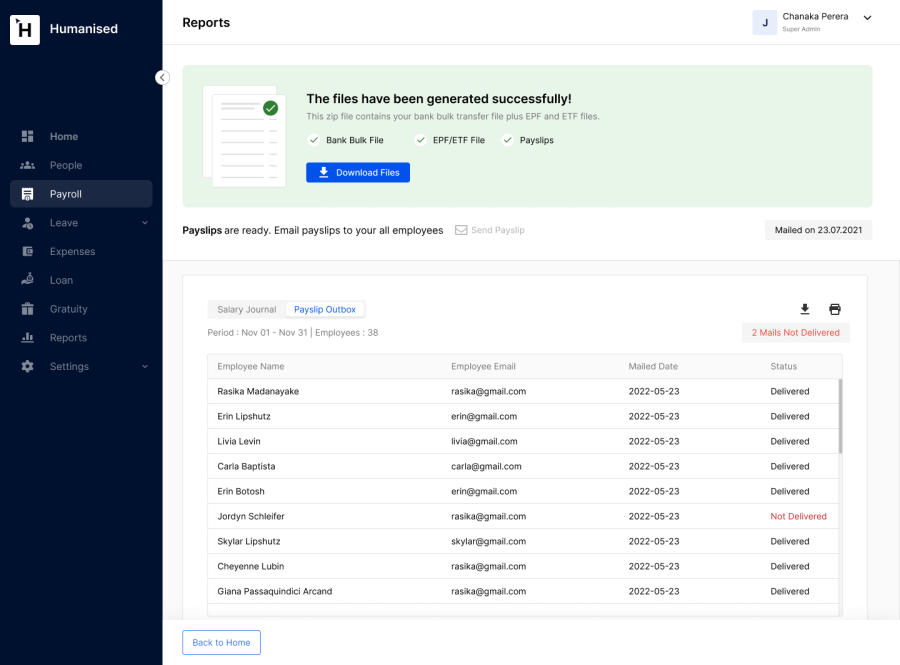
Task: Click the checkmark beside Payslips
Action: tap(507, 140)
